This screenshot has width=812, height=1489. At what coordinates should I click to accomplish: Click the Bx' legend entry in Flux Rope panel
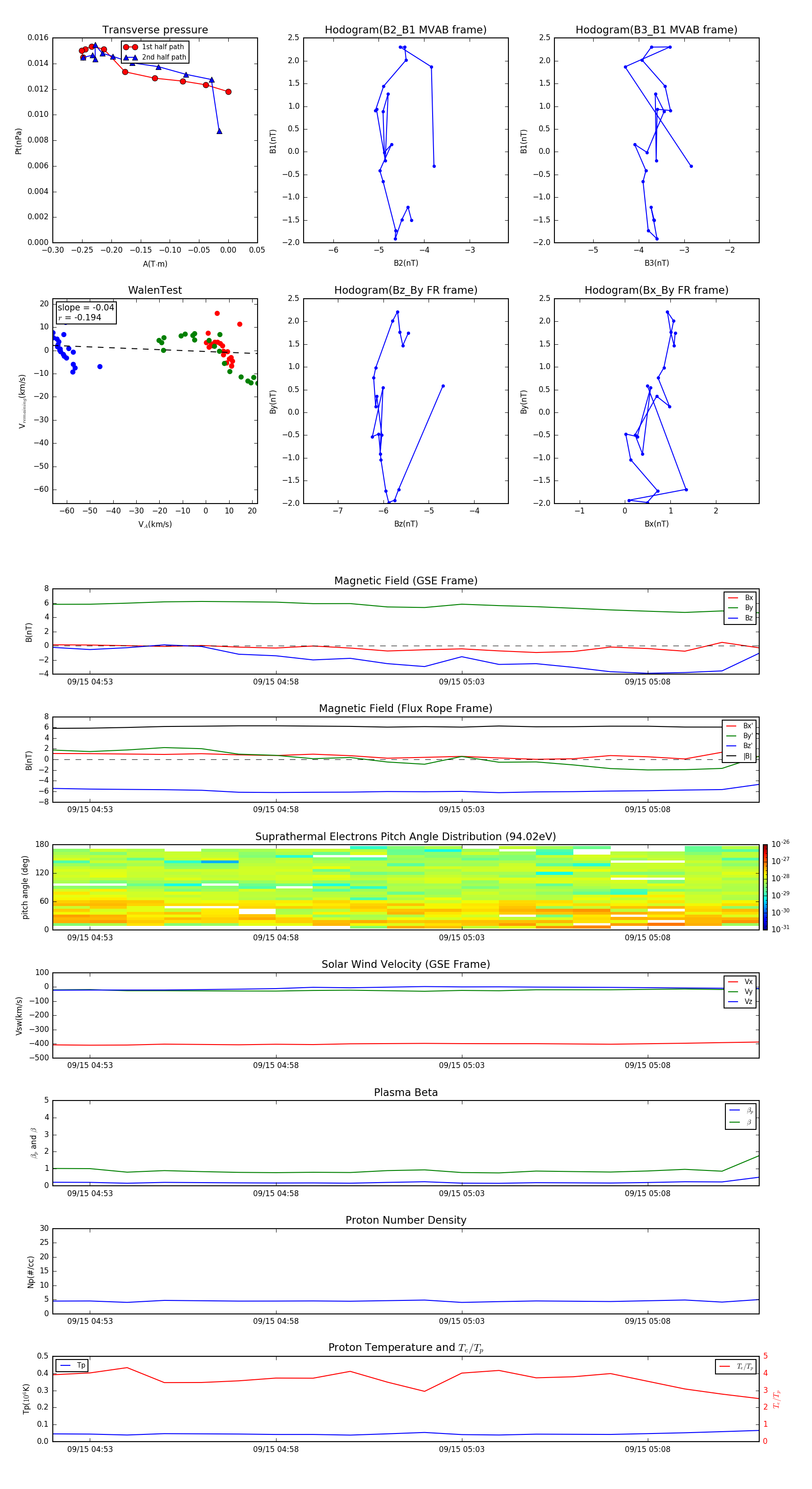[x=739, y=726]
